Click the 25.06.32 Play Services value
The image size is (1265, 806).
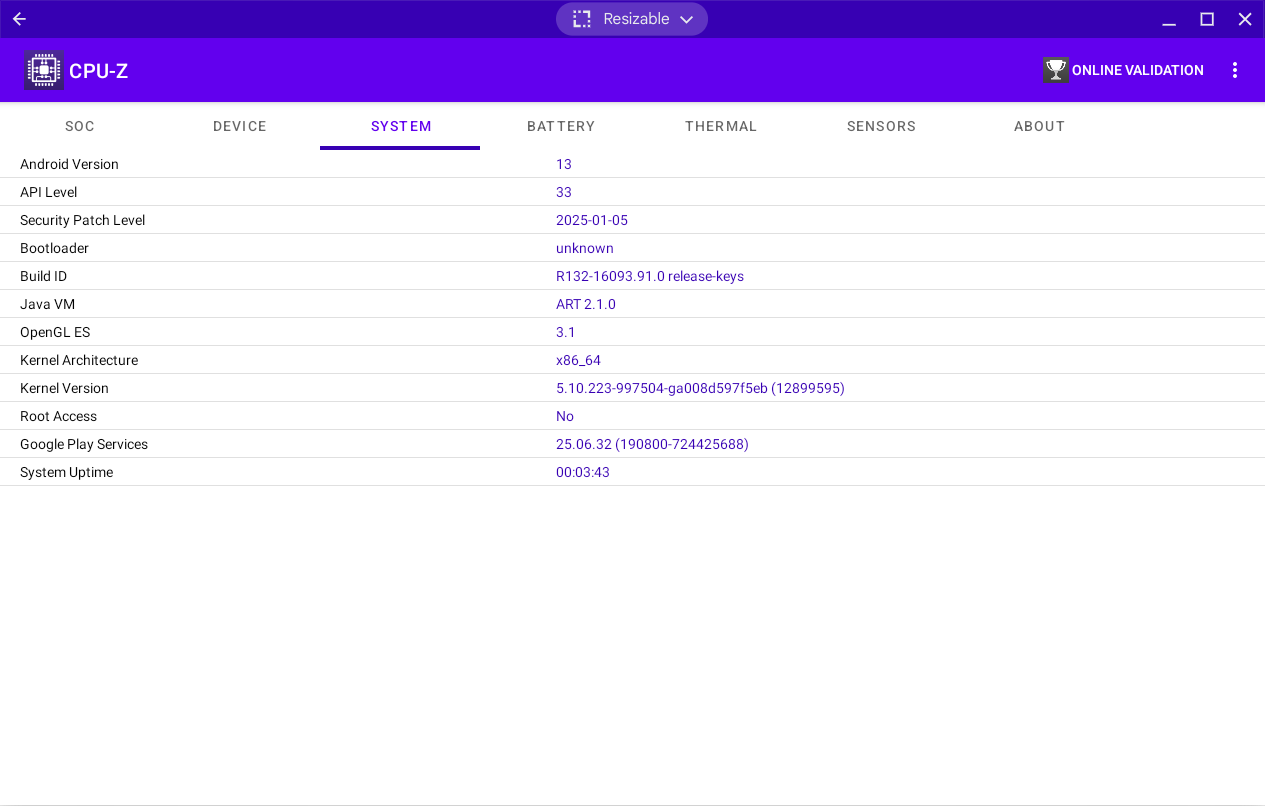[652, 444]
